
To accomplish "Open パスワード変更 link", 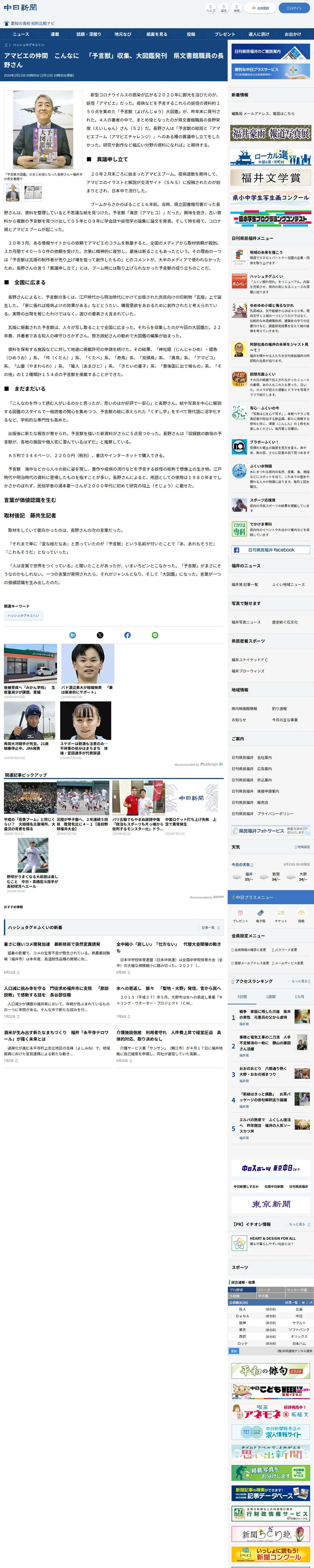I will pyautogui.click(x=284, y=950).
